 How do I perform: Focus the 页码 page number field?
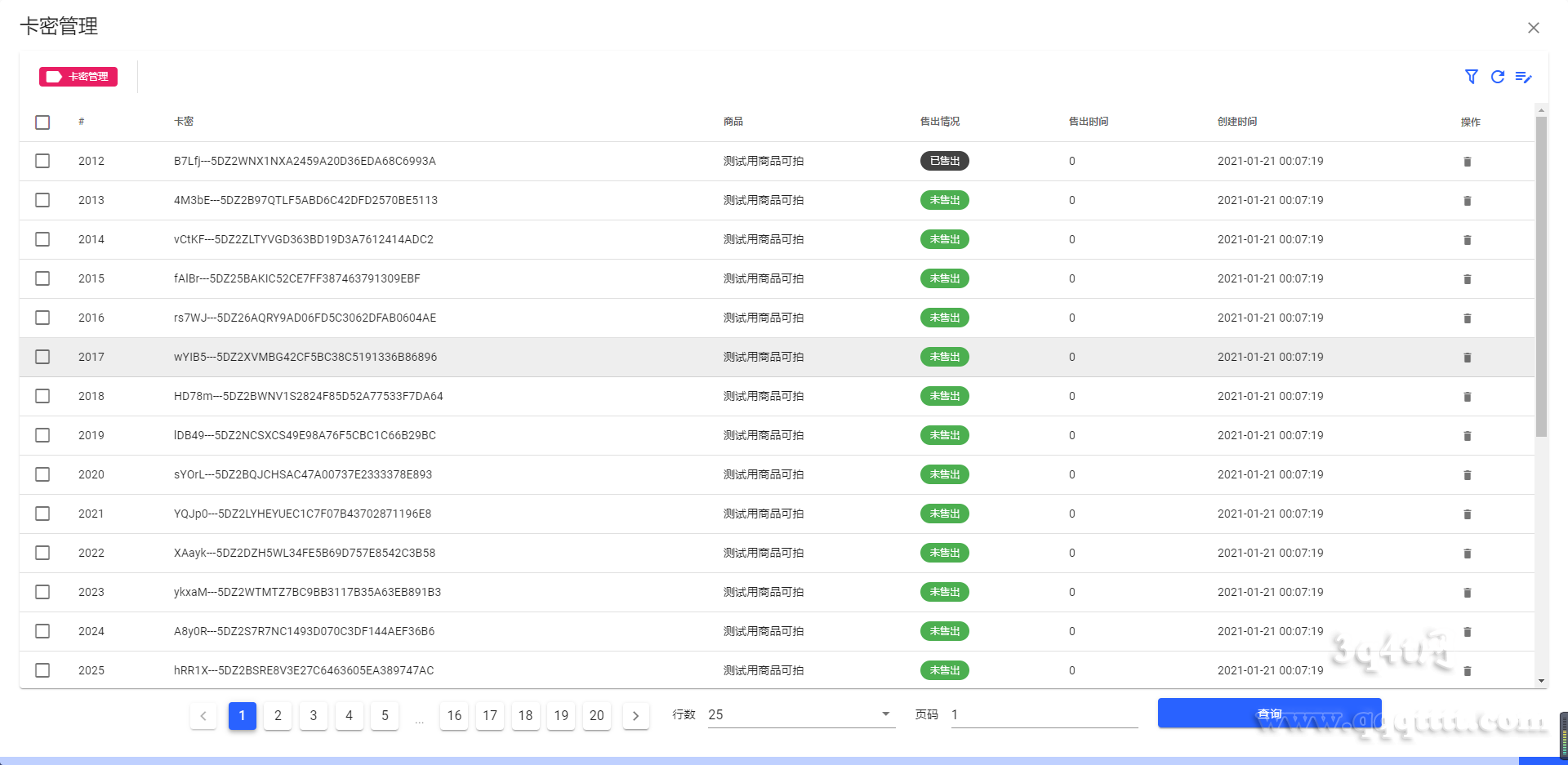coord(1045,714)
